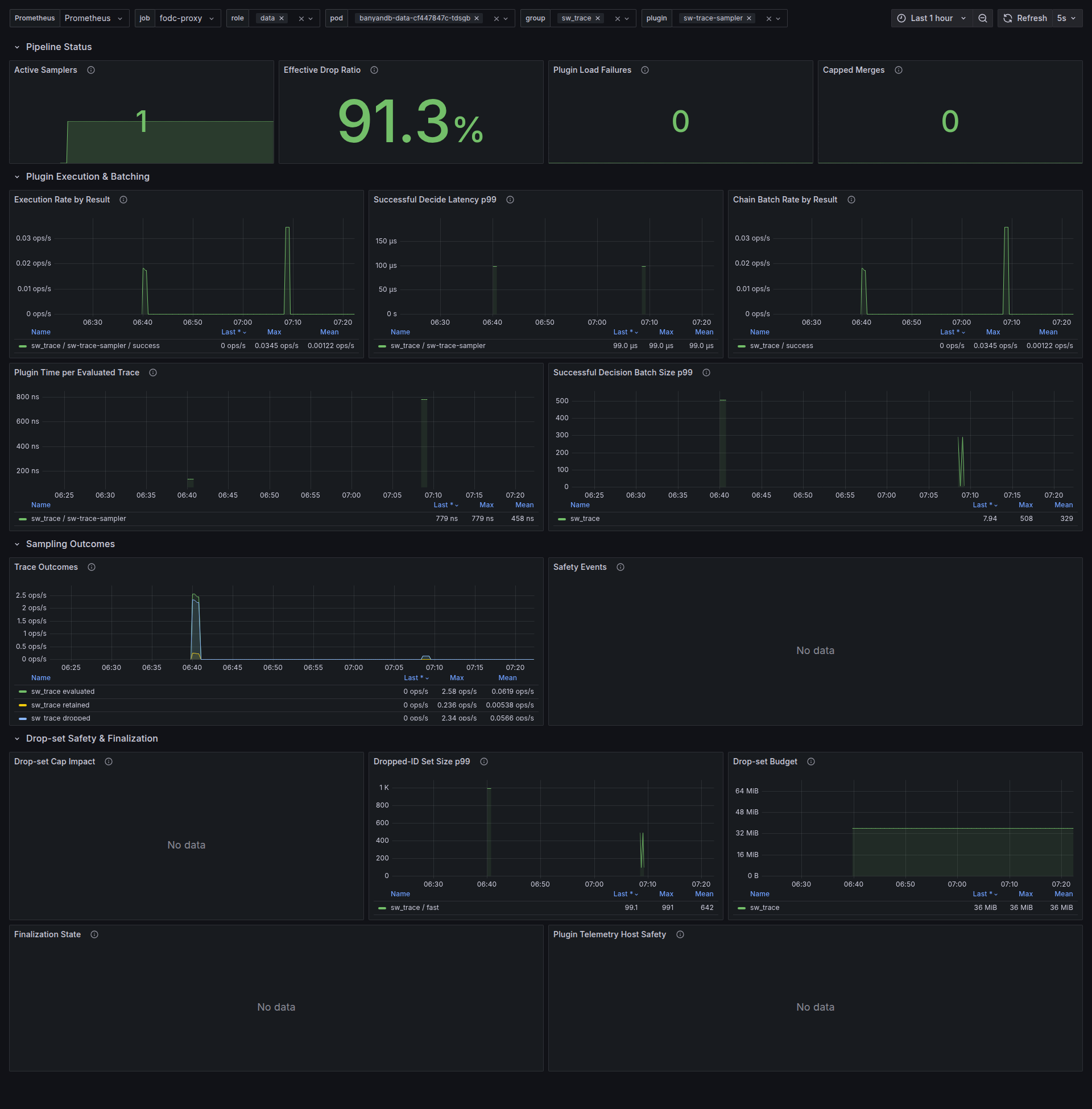1092x1109 pixels.
Task: Click the Refresh dashboard icon button
Action: (1025, 18)
